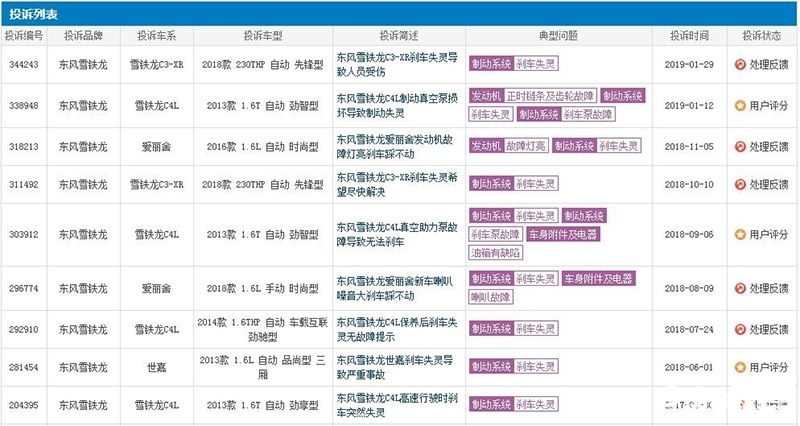The width and height of the screenshot is (800, 426).
Task: Click the 投诉状态 column header
Action: click(x=762, y=36)
